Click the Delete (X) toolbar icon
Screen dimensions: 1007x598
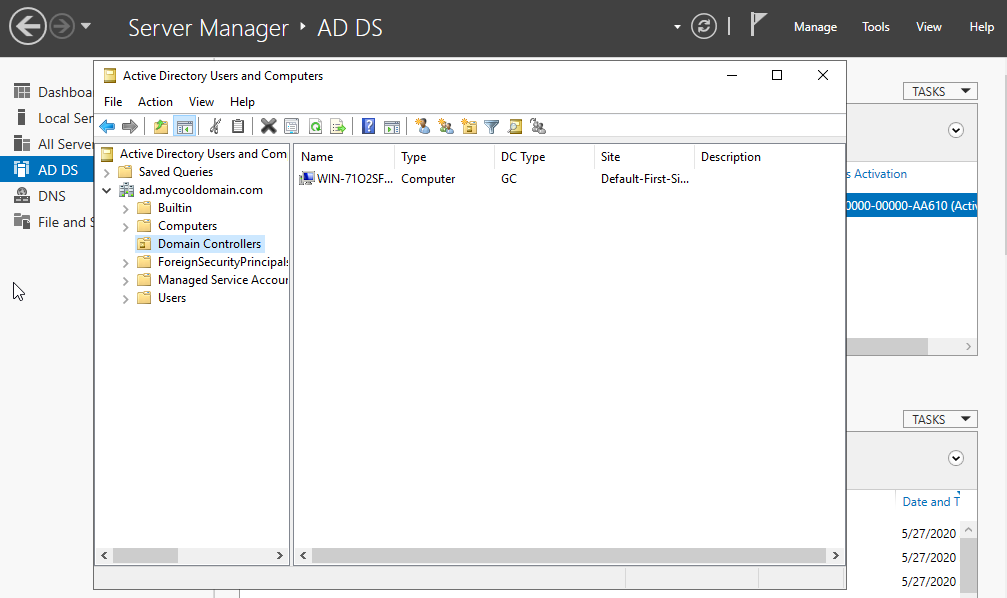(x=268, y=126)
